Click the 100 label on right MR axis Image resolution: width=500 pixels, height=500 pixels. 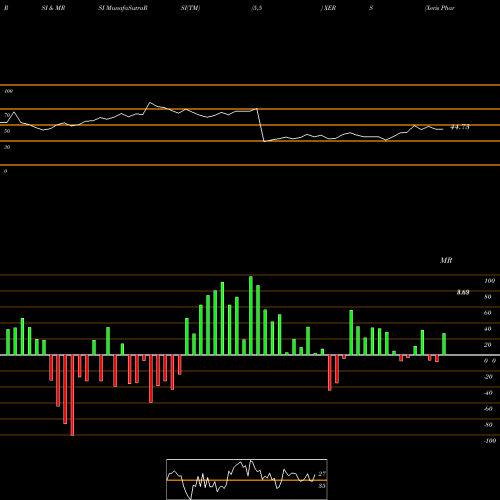[x=489, y=281]
